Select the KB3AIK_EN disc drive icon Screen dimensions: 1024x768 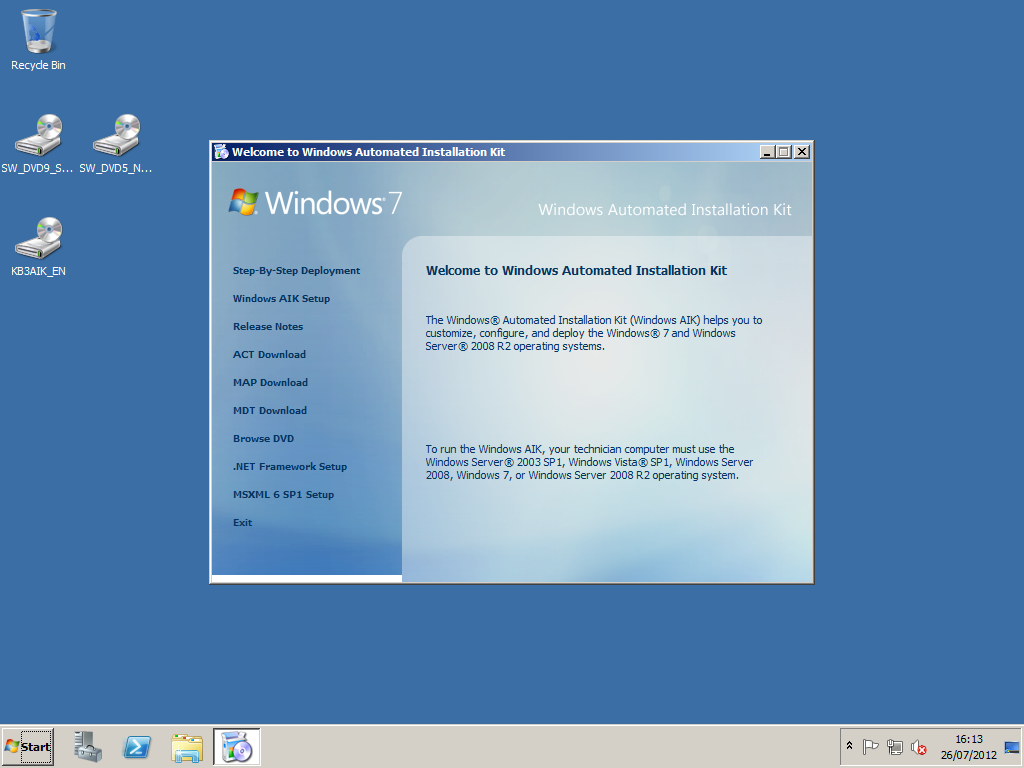tap(38, 247)
